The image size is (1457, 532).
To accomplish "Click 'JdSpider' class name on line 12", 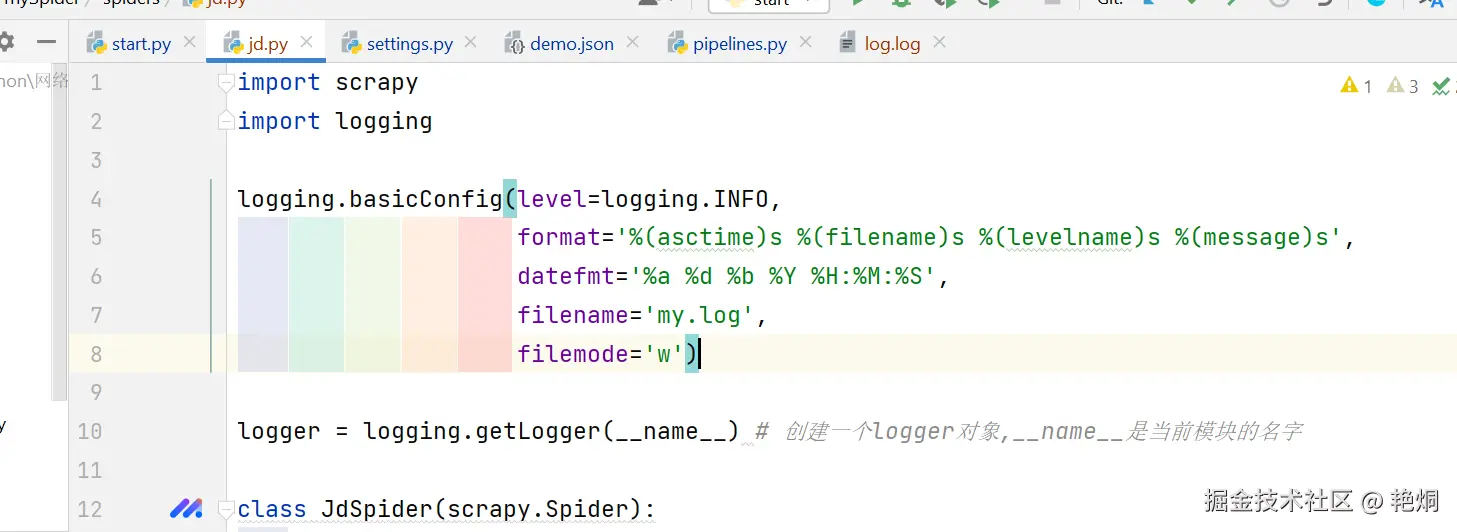I will click(x=376, y=510).
